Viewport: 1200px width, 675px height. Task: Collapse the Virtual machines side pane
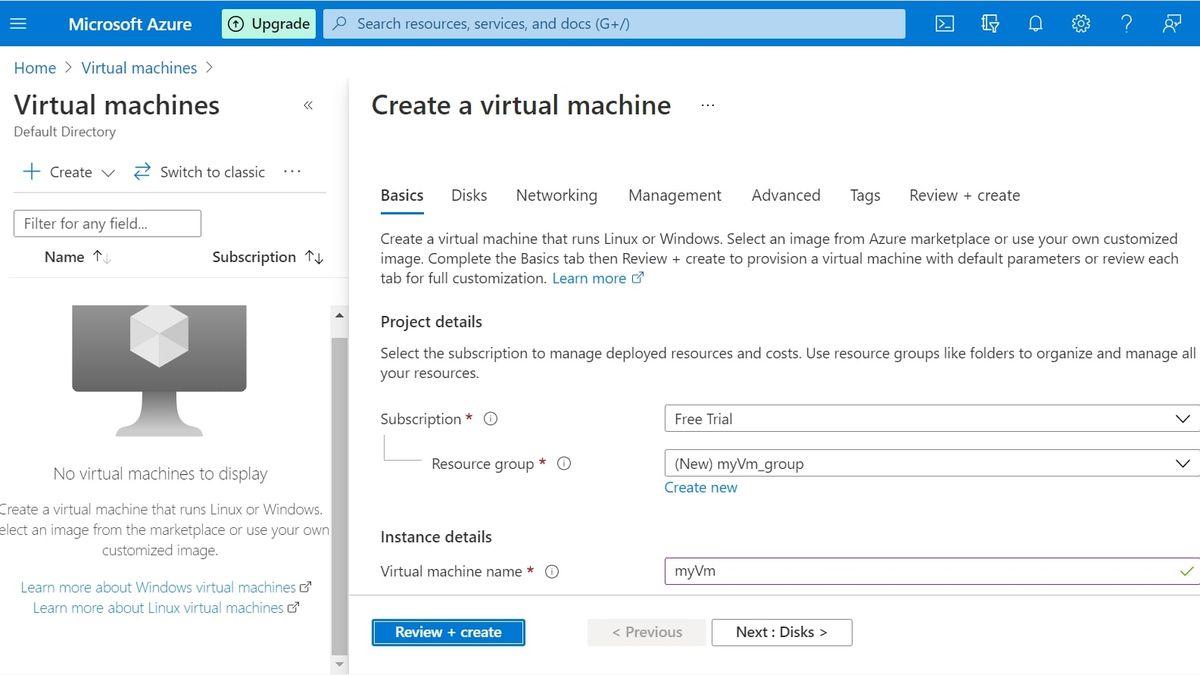[x=308, y=104]
